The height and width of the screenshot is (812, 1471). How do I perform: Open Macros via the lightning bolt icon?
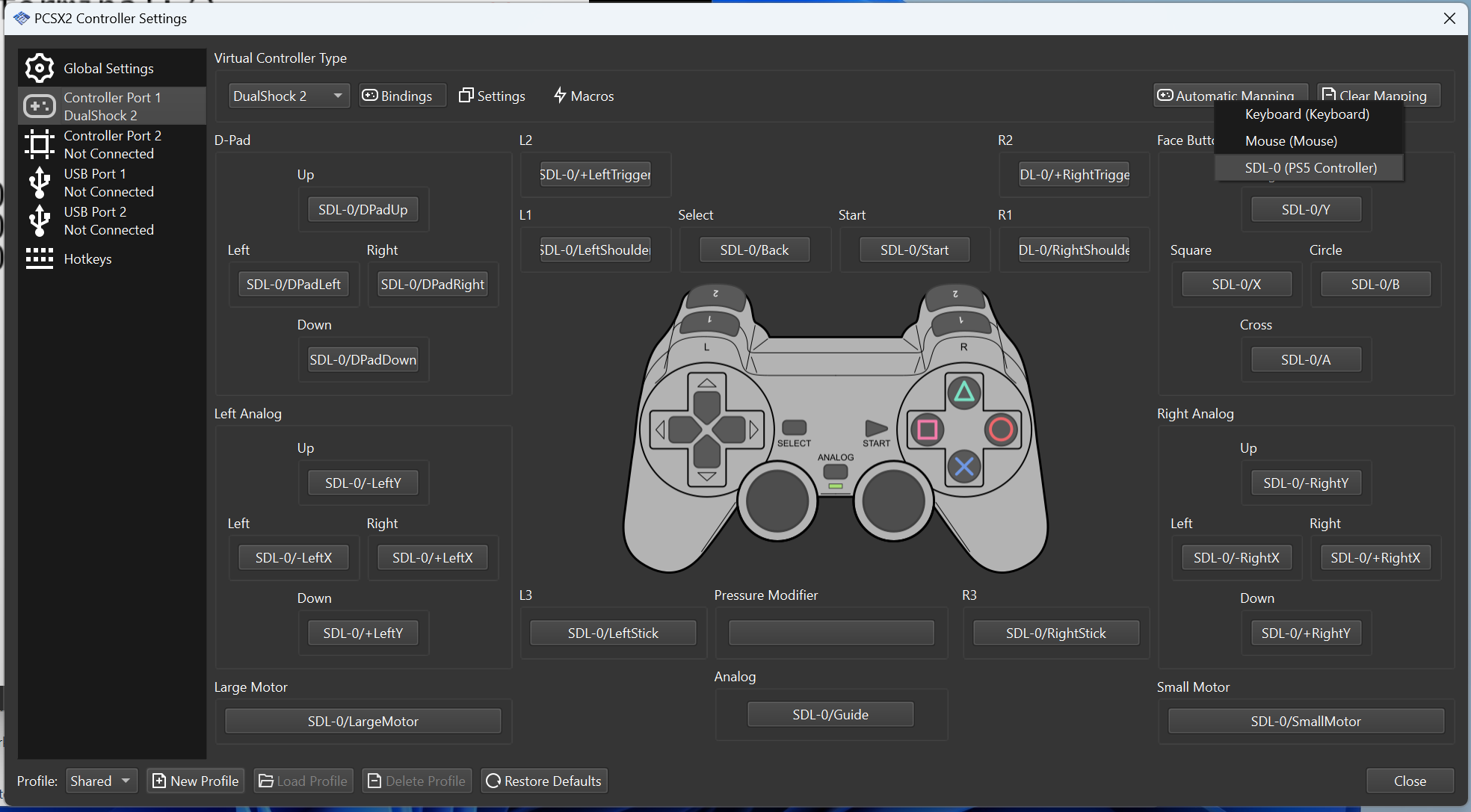(561, 95)
